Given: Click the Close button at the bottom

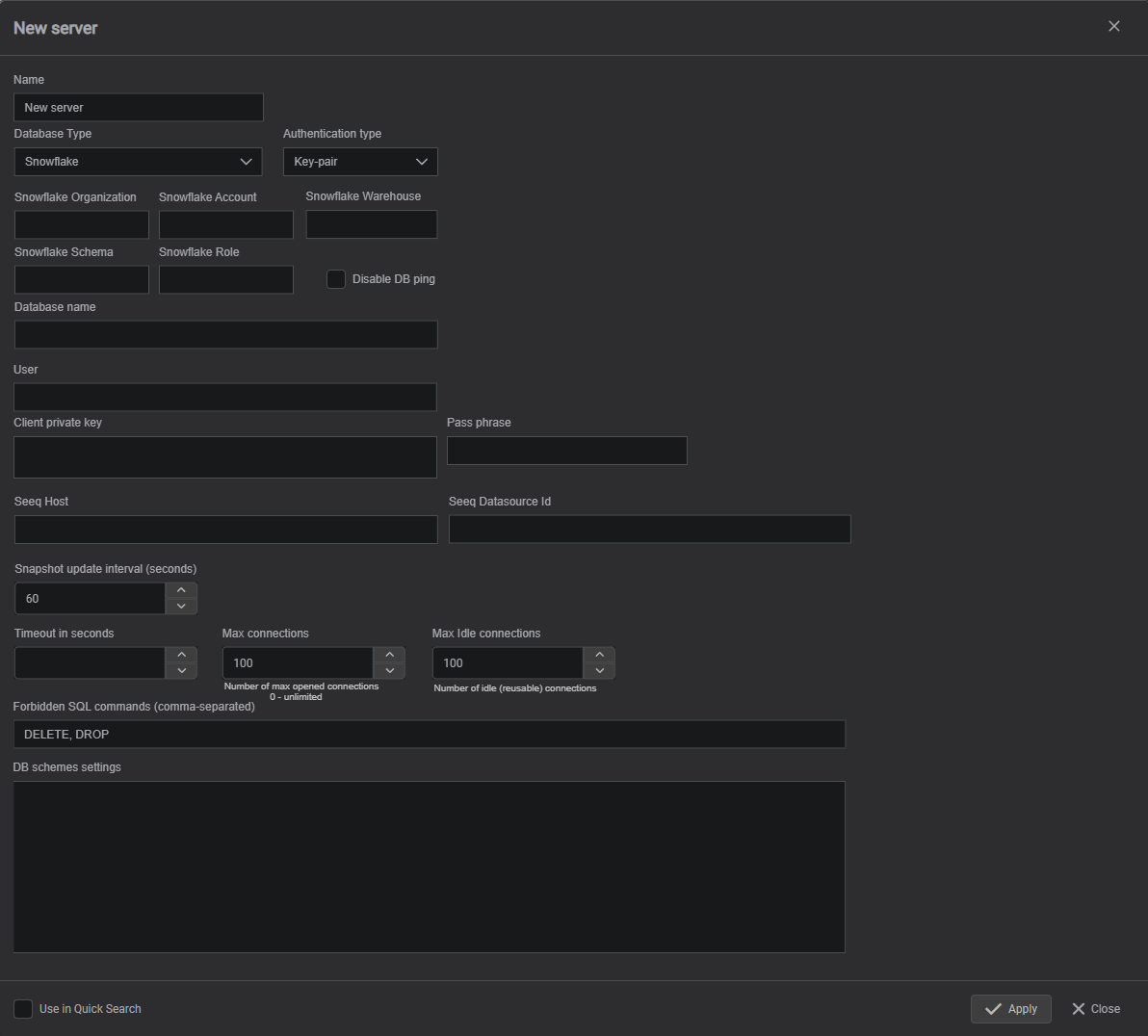Looking at the screenshot, I should 1096,1008.
